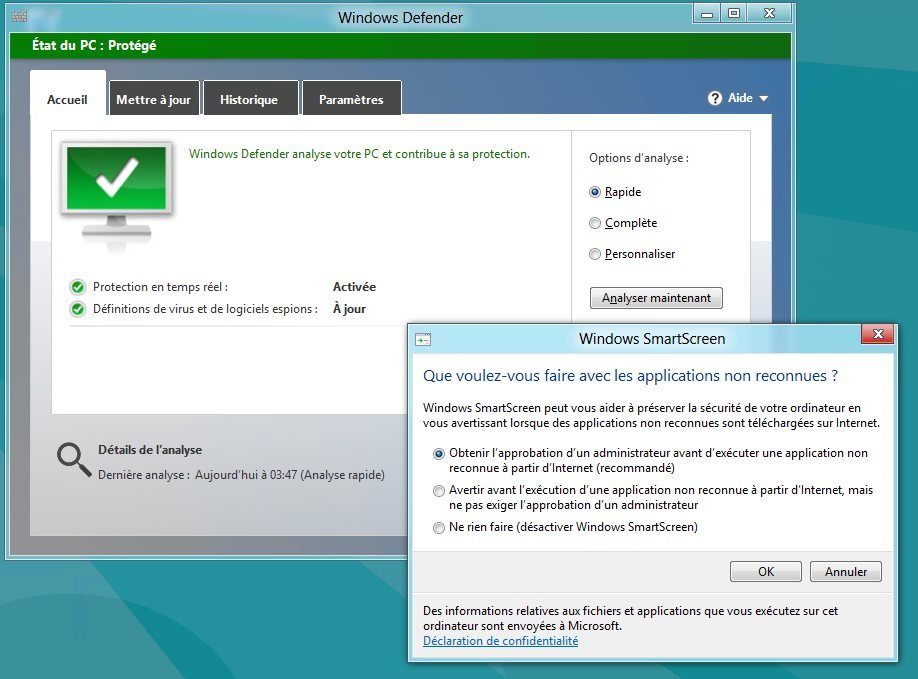The width and height of the screenshot is (918, 679).
Task: Click the 'Activée' status value
Action: pos(354,287)
